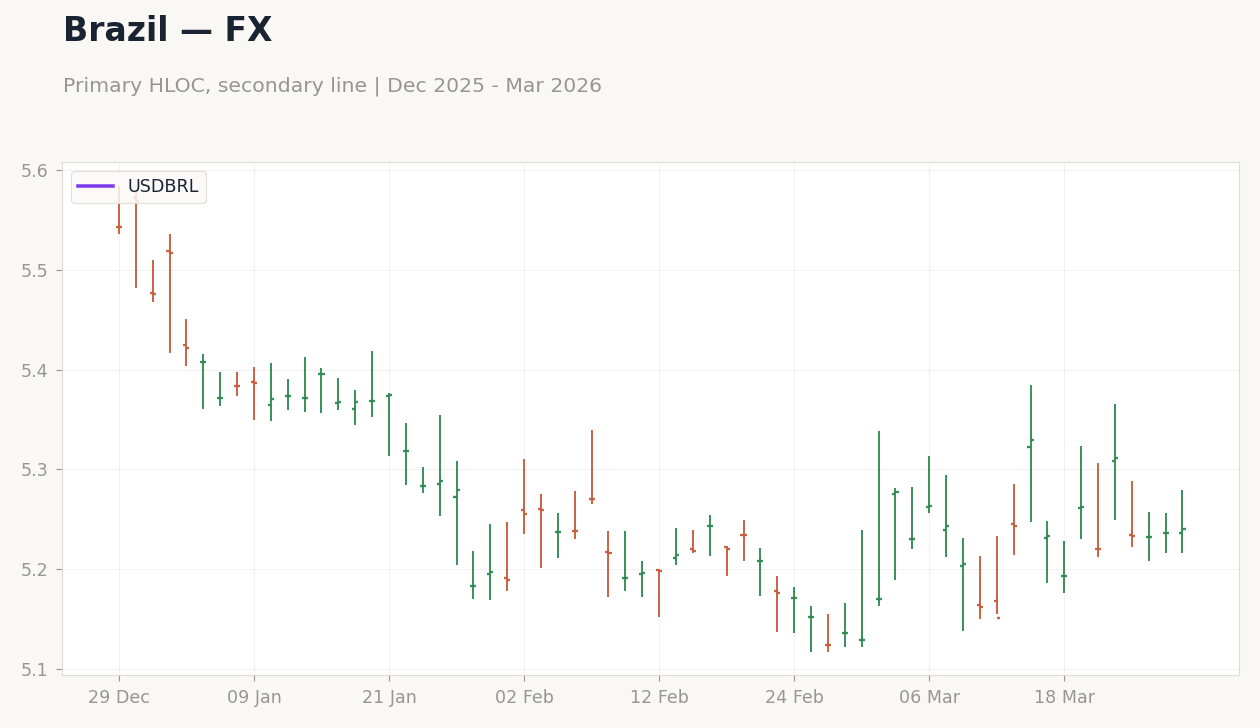Click the 02 Feb x-axis label
Screen dimensions: 1260x728
[x=524, y=698]
